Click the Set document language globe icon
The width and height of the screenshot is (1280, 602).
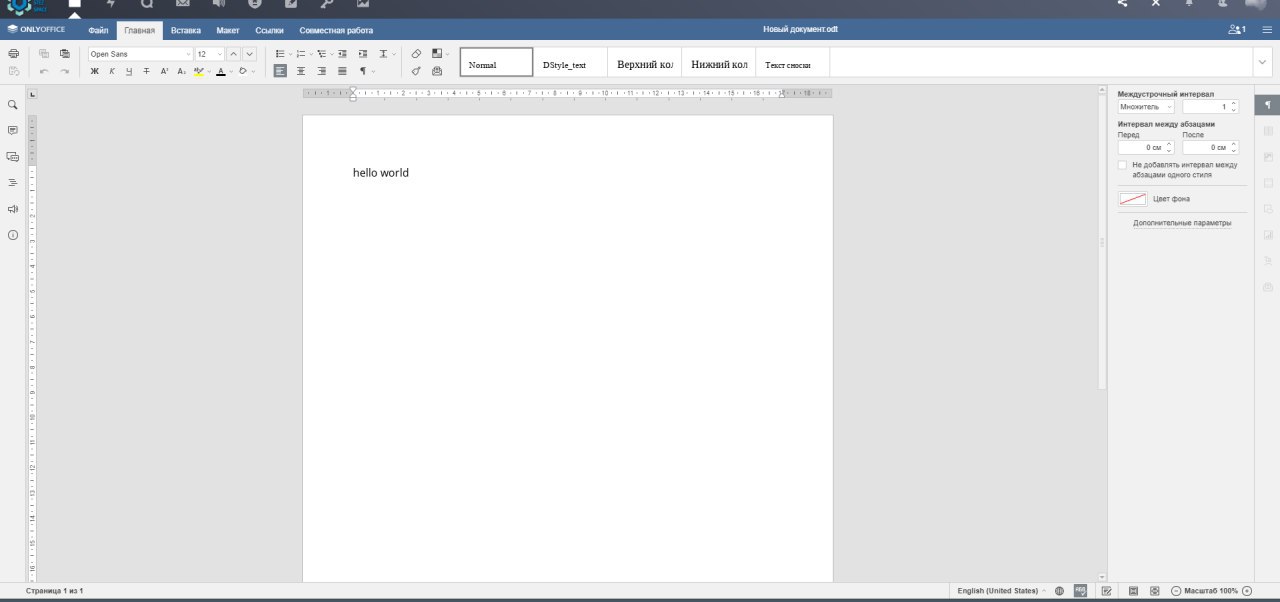(1060, 591)
